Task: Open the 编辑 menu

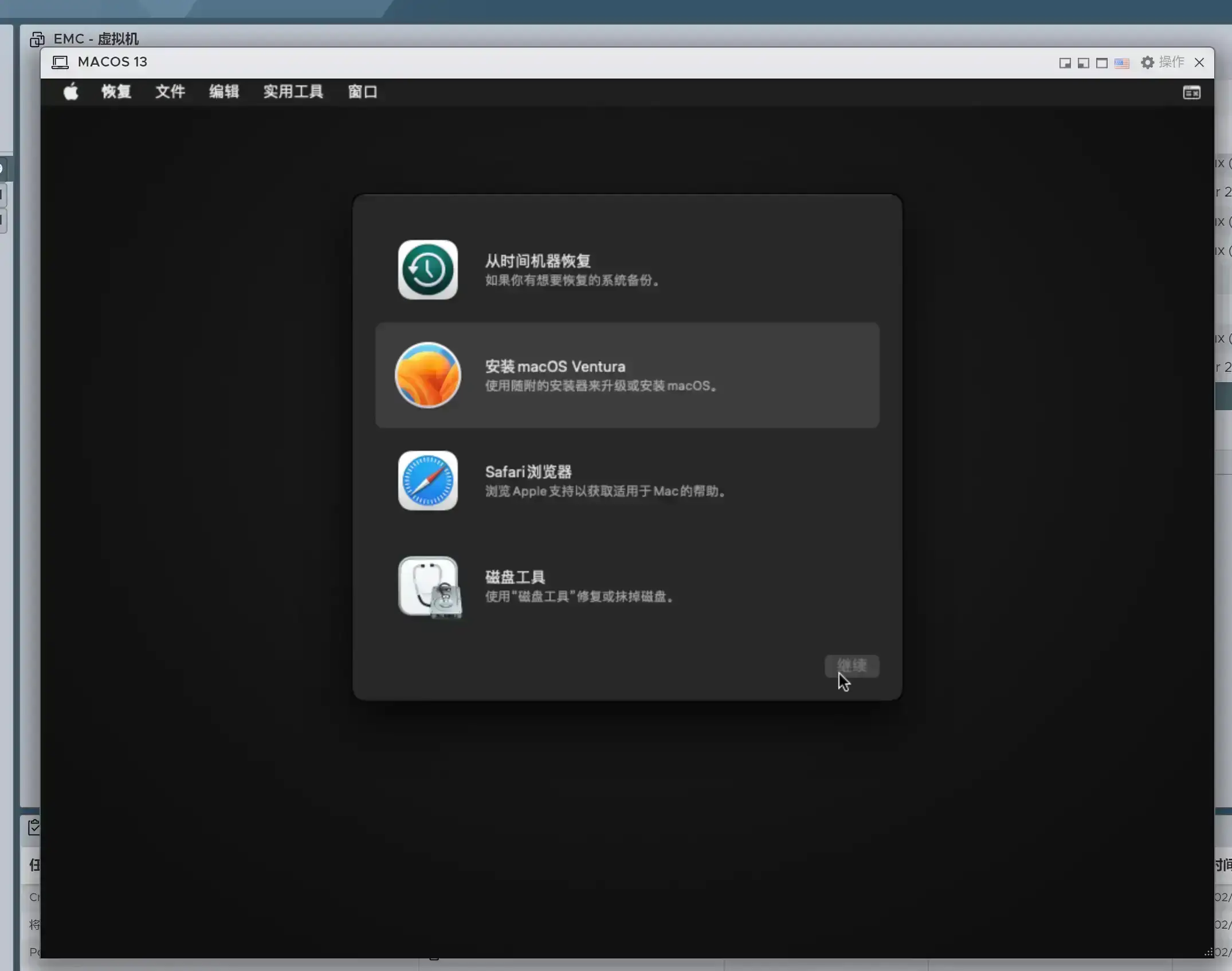Action: (224, 92)
